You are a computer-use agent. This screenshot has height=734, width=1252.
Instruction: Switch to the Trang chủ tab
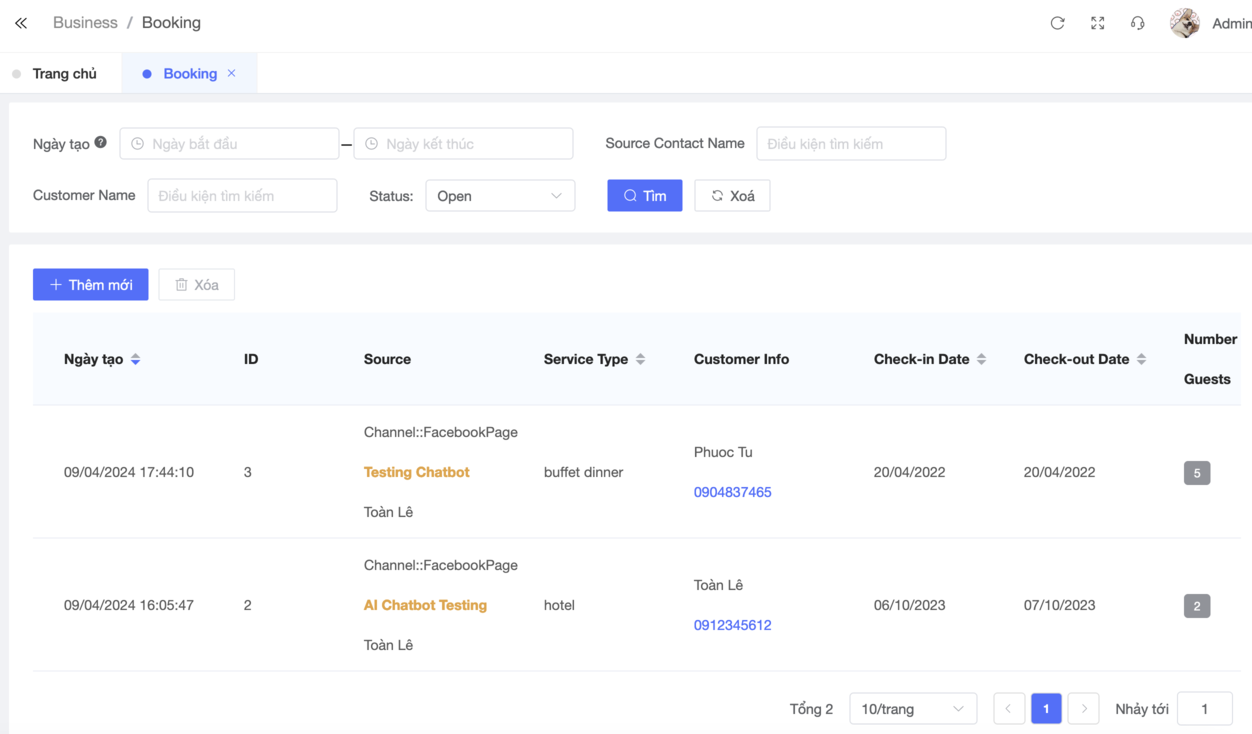tap(64, 74)
